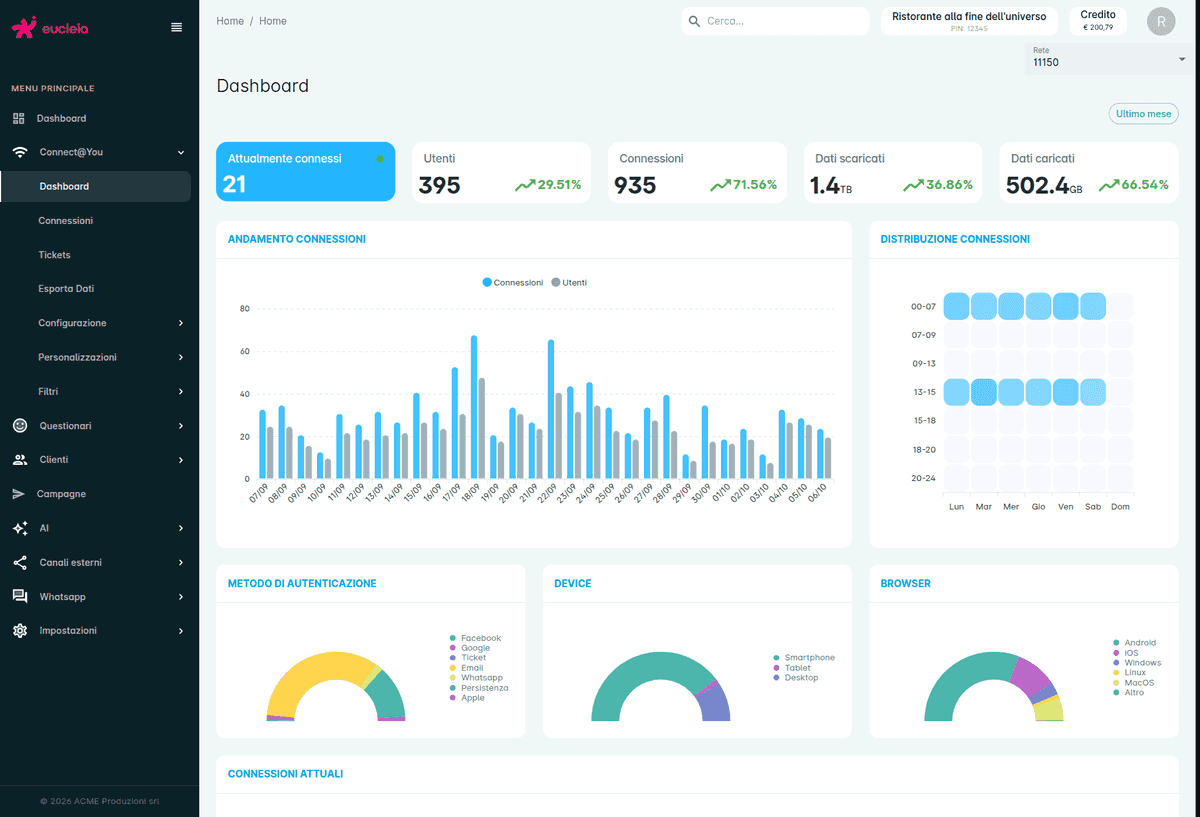Click the green online status dot
The image size is (1200, 817).
(x=380, y=158)
